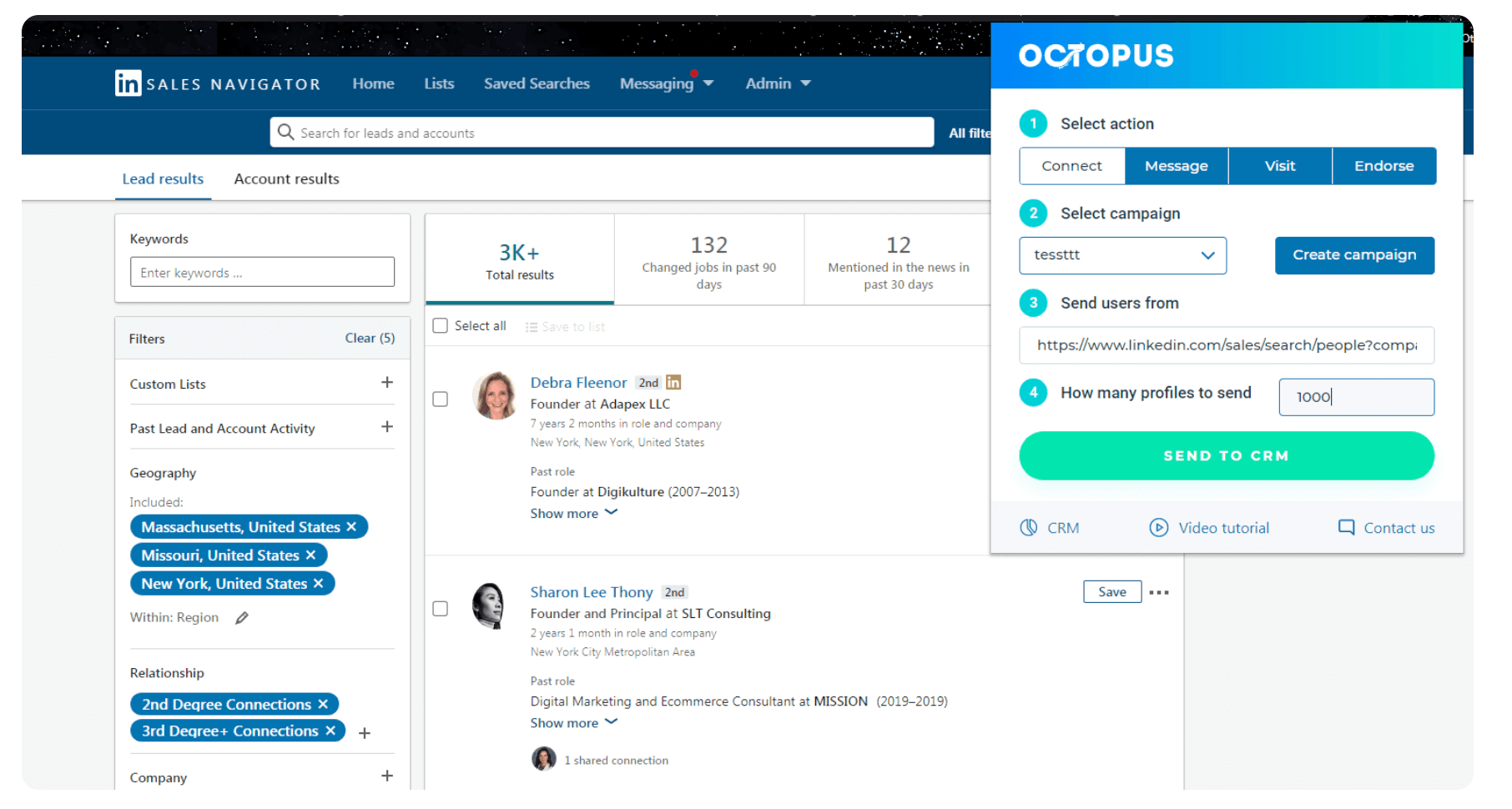The width and height of the screenshot is (1512, 809).
Task: Click the Send users from URL field
Action: click(x=1227, y=345)
